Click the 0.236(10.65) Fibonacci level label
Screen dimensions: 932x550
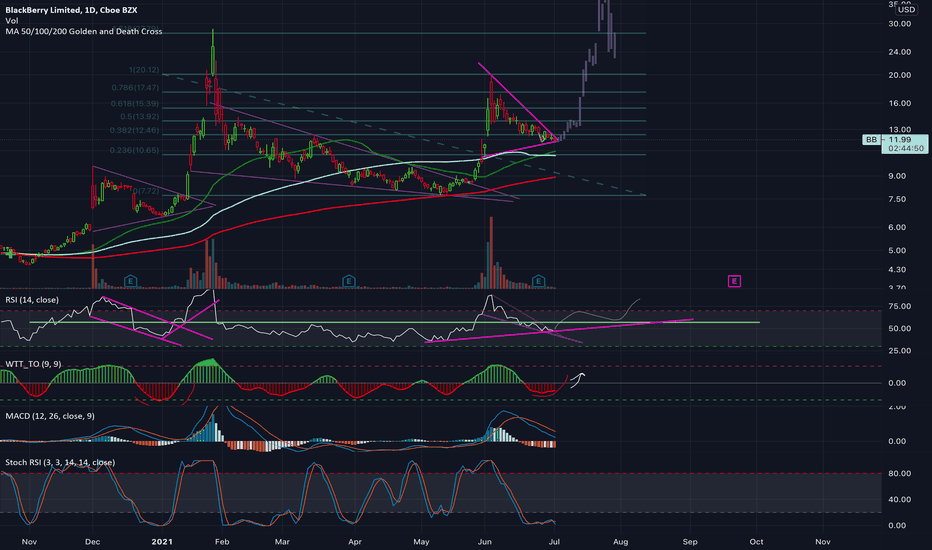(134, 150)
